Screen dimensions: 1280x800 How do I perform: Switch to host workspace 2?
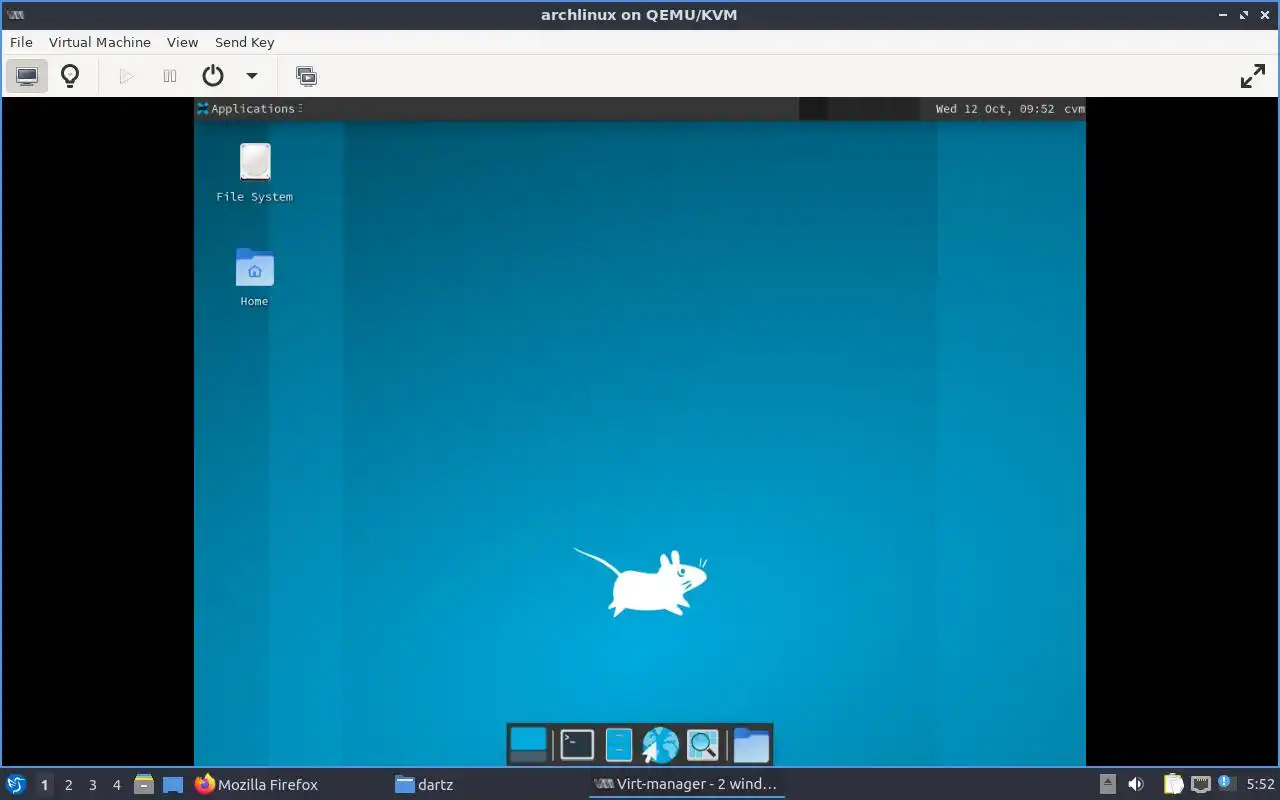coord(68,784)
